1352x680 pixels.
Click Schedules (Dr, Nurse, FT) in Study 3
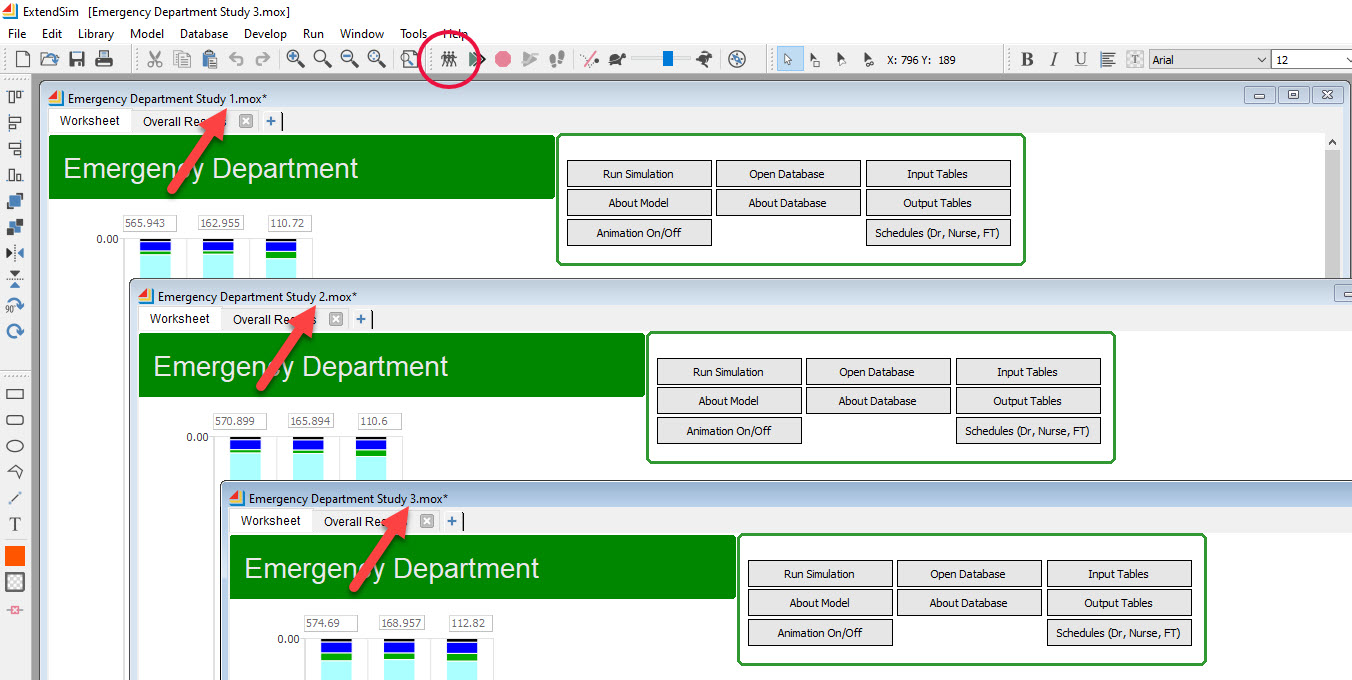(x=1118, y=632)
